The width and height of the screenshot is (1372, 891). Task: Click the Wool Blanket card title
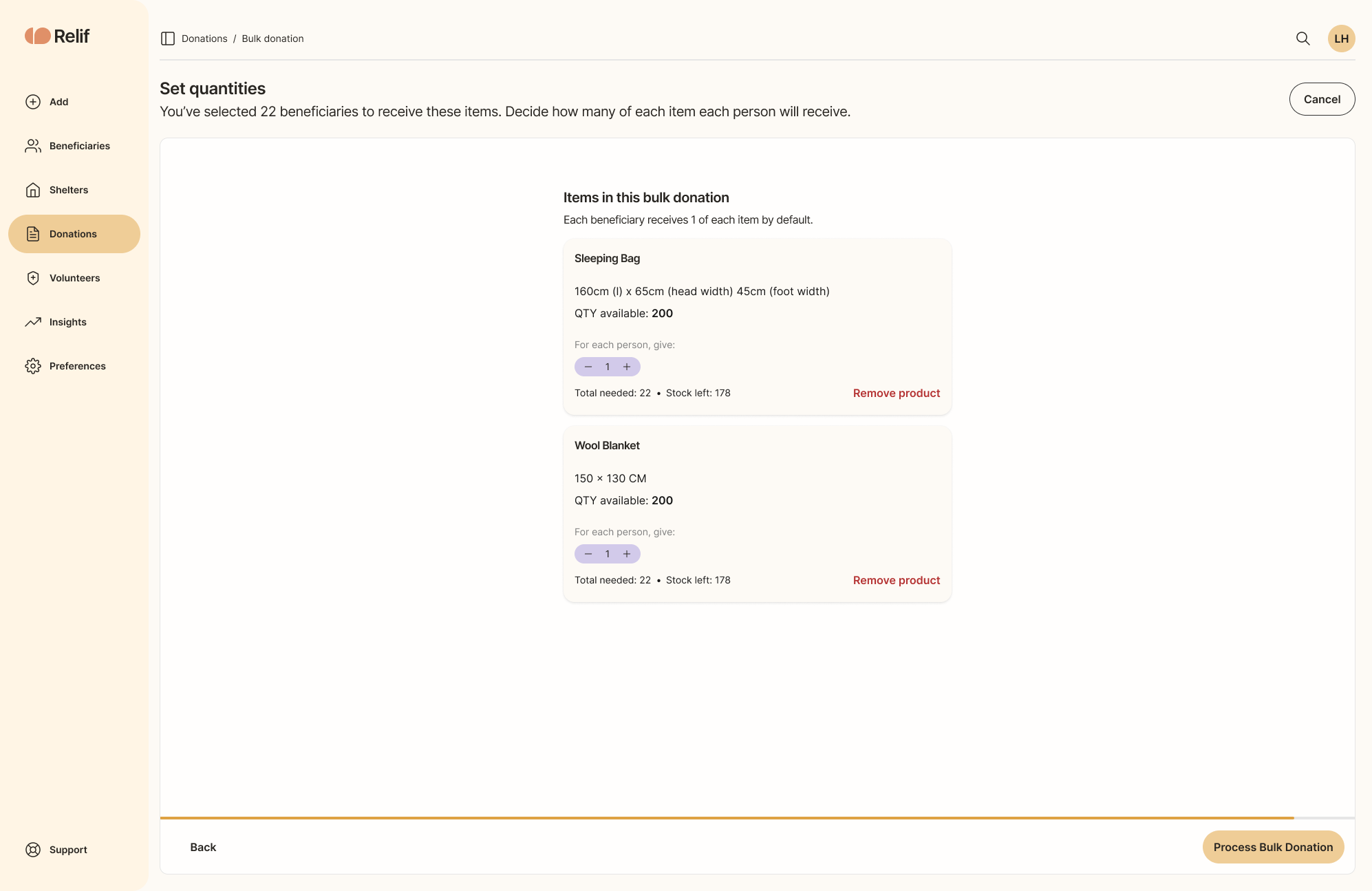tap(607, 445)
